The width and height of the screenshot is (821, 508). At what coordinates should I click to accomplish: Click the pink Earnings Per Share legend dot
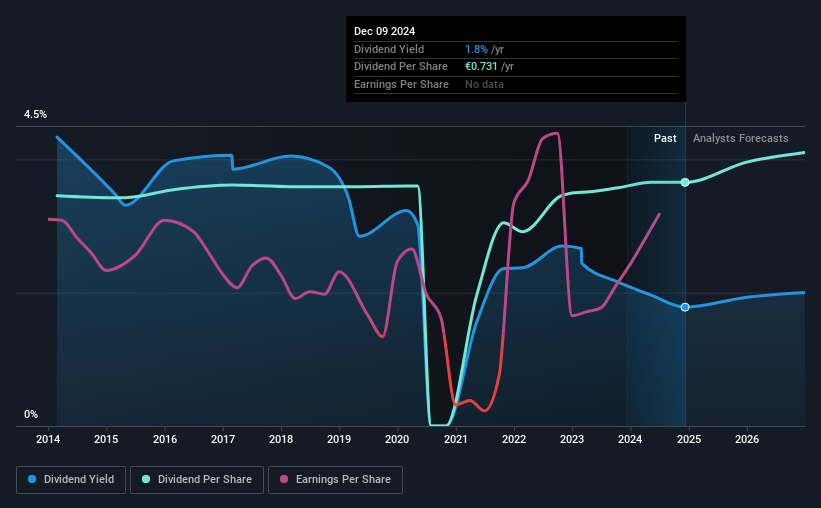[x=284, y=479]
